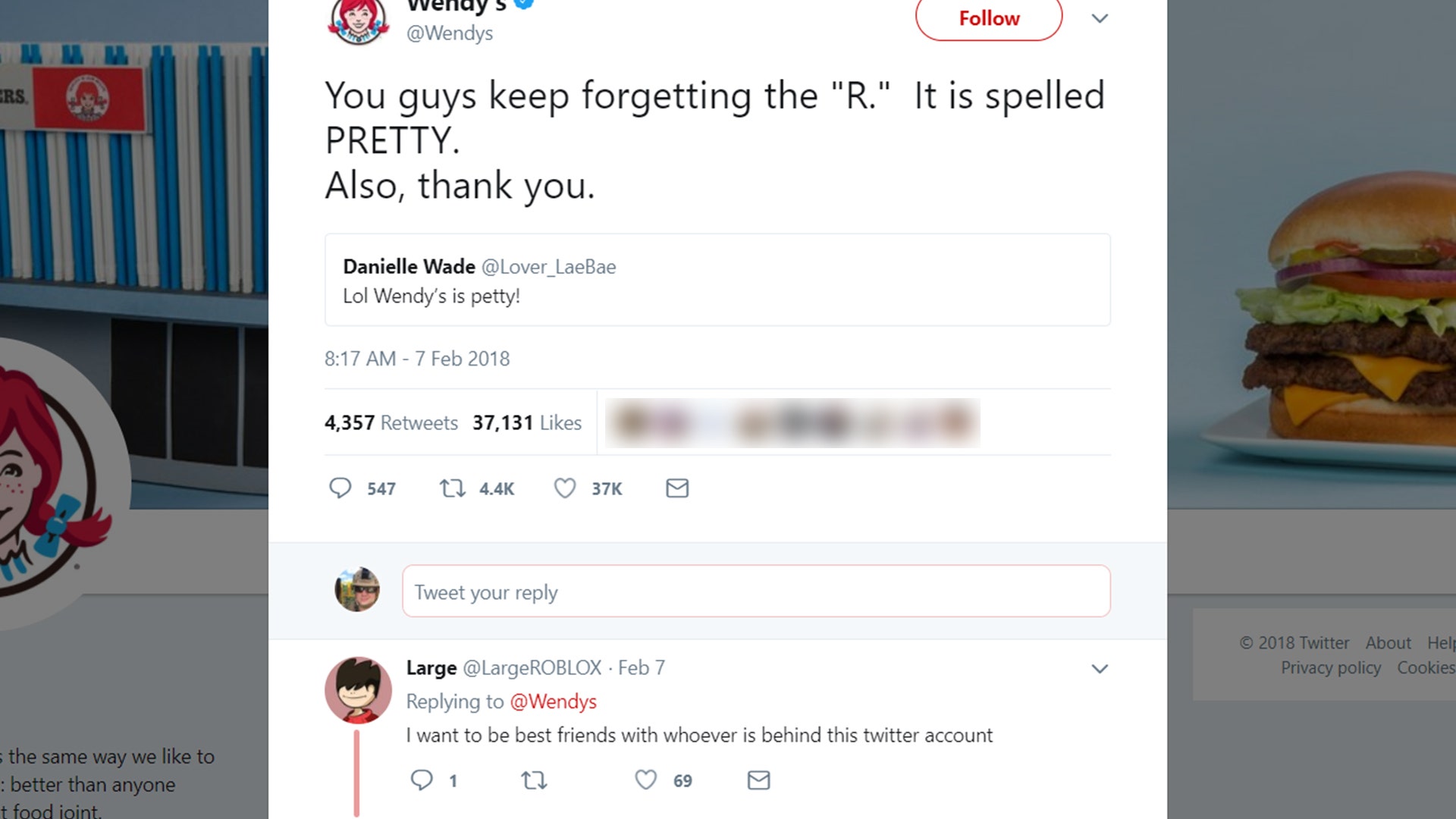
Task: Retweet using the retweet arrows
Action: (x=453, y=488)
